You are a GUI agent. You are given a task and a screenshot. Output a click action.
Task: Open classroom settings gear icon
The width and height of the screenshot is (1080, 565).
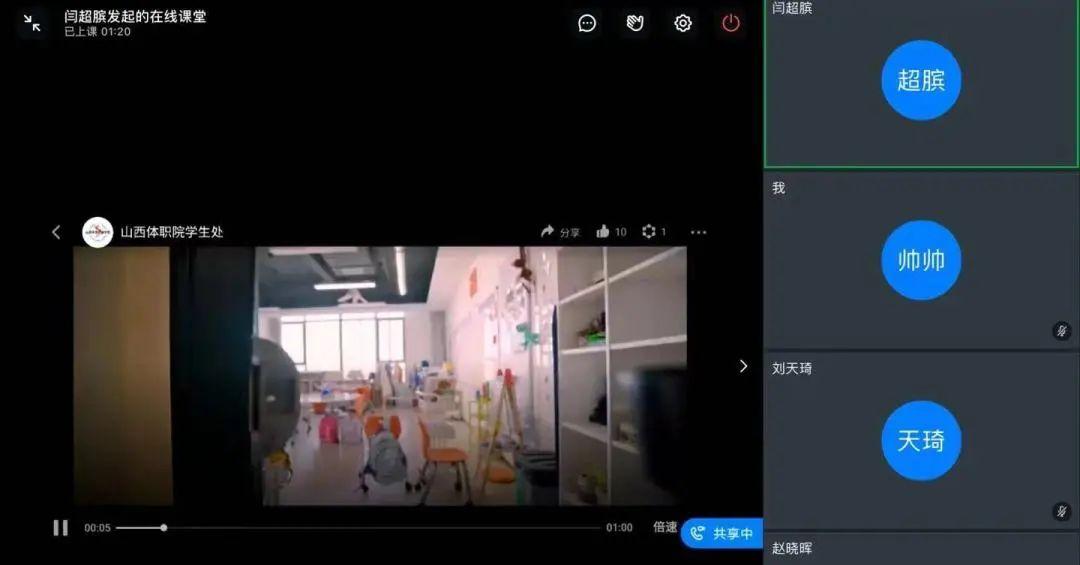(683, 23)
